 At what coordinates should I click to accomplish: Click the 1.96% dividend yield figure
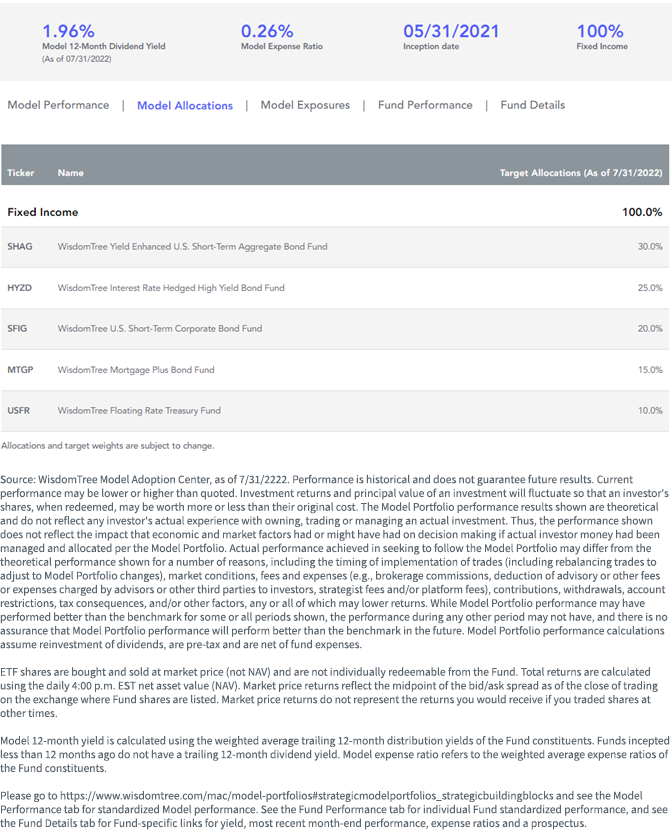[x=68, y=31]
